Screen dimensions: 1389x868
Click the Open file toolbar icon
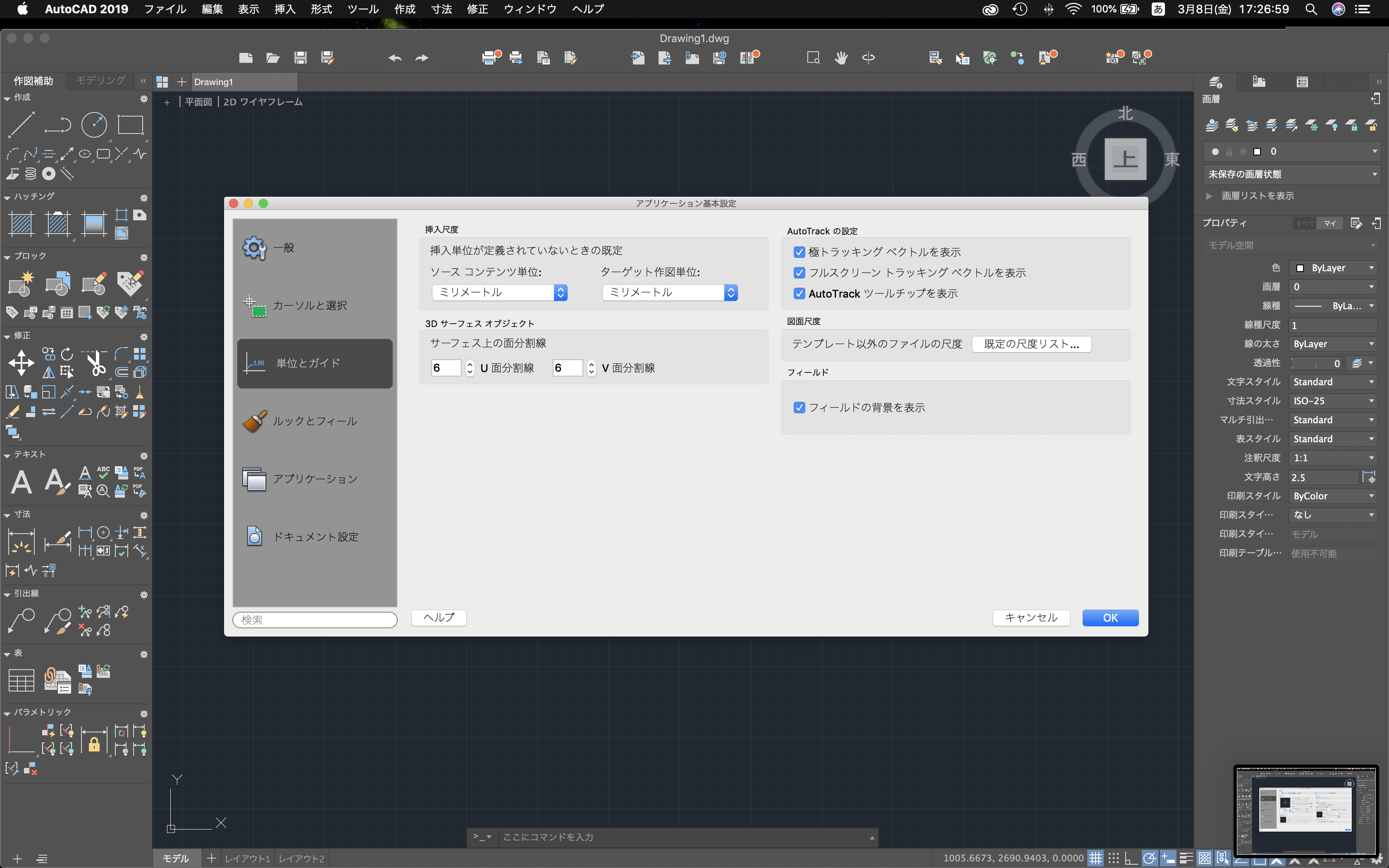point(273,57)
